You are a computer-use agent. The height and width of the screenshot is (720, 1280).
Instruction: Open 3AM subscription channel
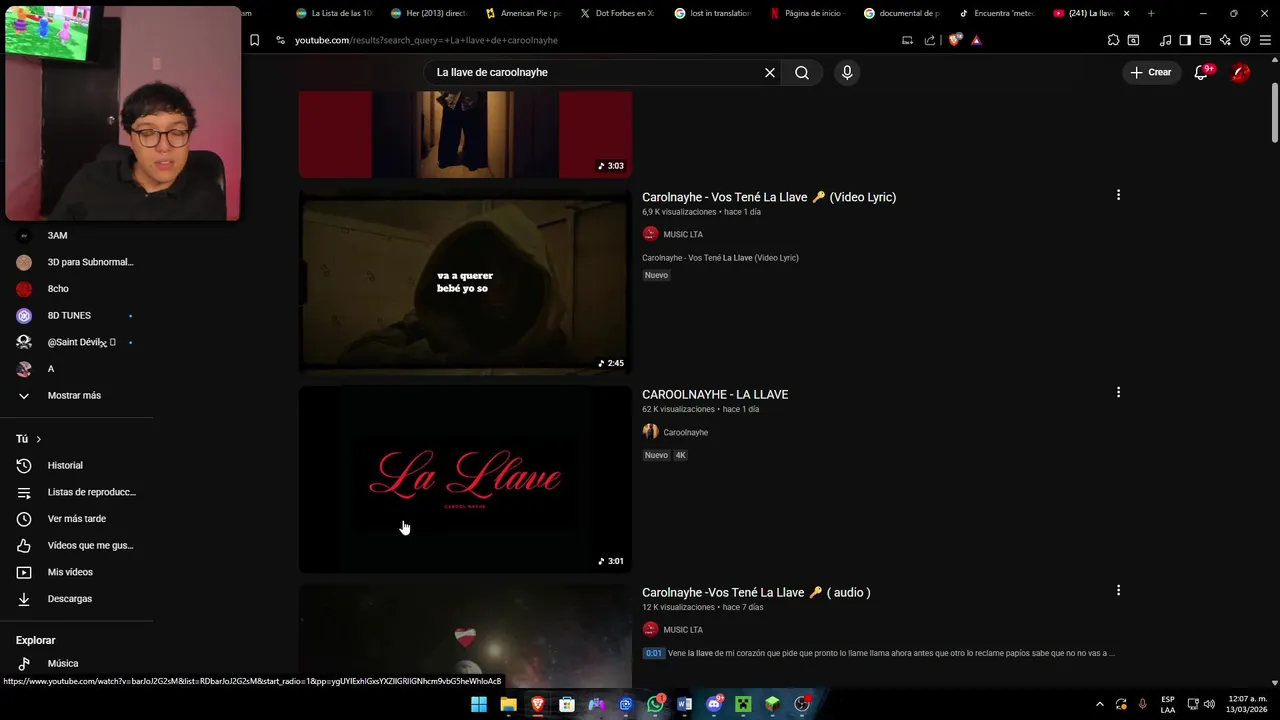point(57,235)
